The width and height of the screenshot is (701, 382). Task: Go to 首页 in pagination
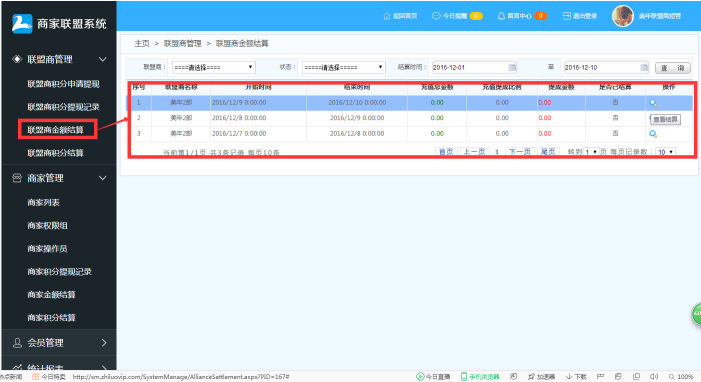click(x=446, y=152)
